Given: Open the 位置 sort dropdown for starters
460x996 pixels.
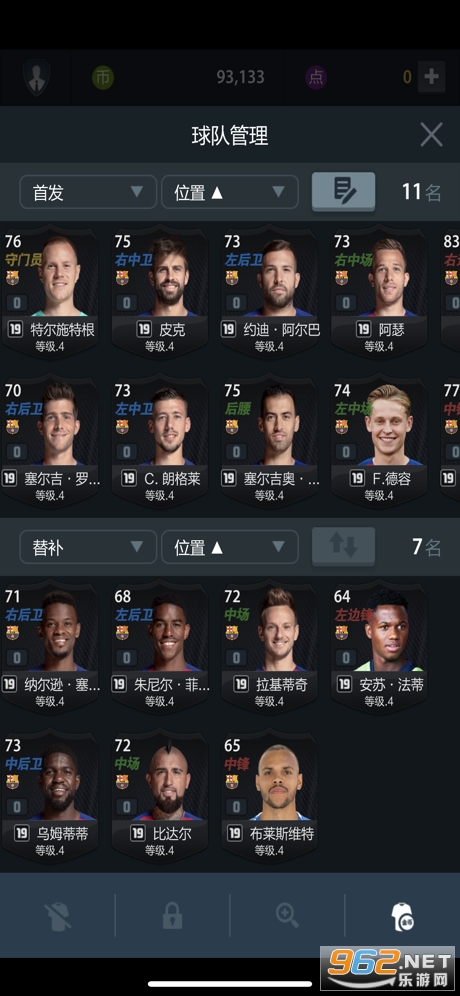Looking at the screenshot, I should pos(229,192).
